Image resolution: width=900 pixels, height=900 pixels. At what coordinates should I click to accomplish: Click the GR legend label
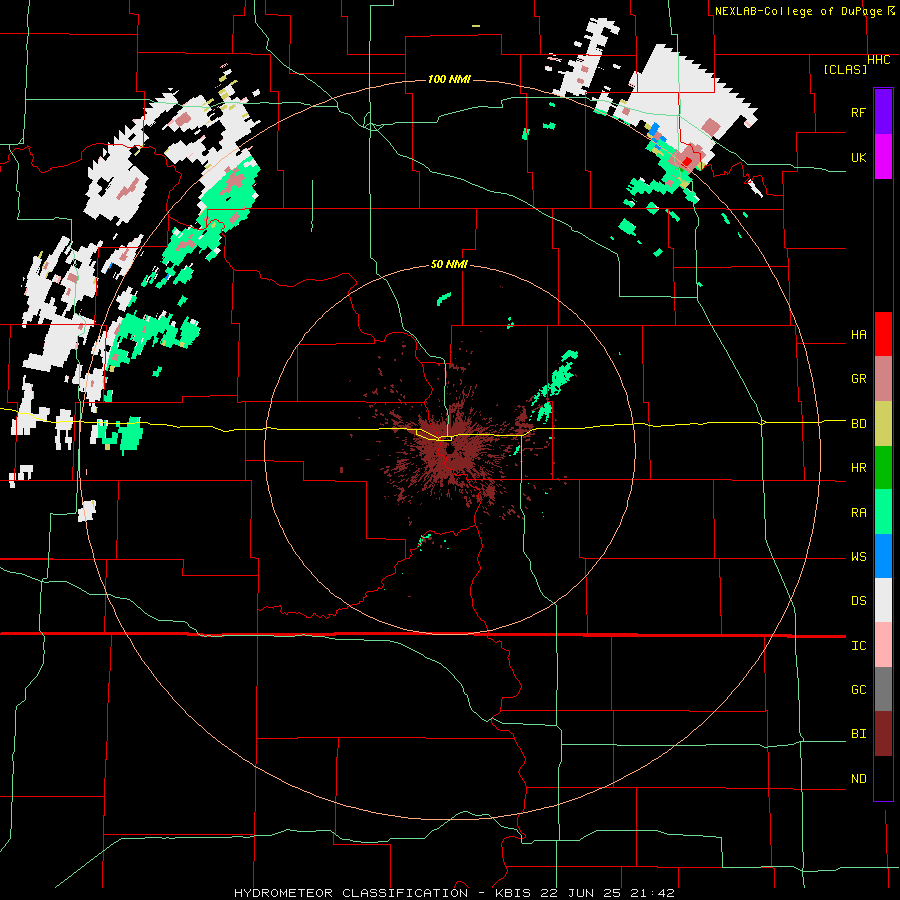(859, 379)
